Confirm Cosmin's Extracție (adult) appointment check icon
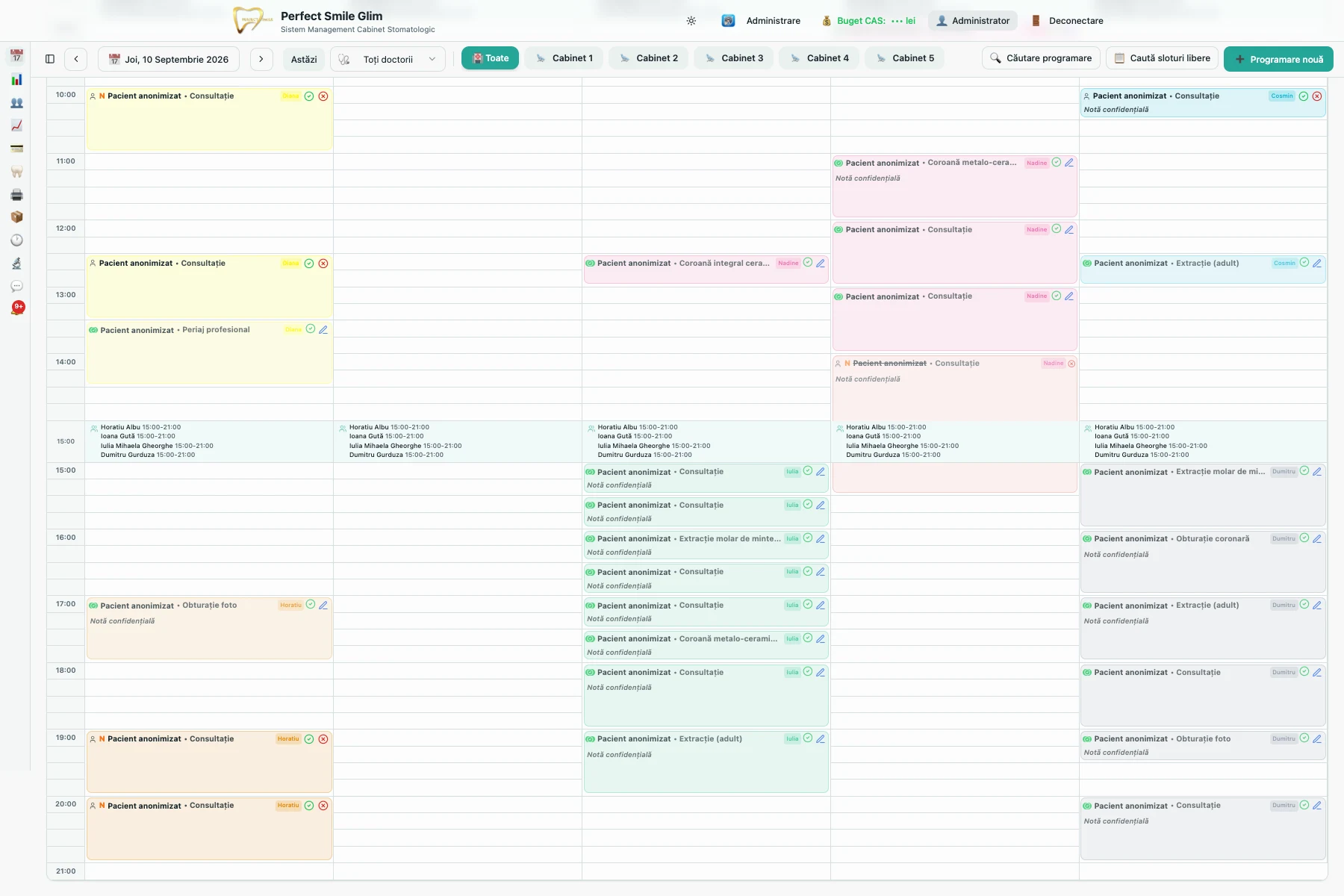Viewport: 1344px width, 896px height. point(1304,263)
